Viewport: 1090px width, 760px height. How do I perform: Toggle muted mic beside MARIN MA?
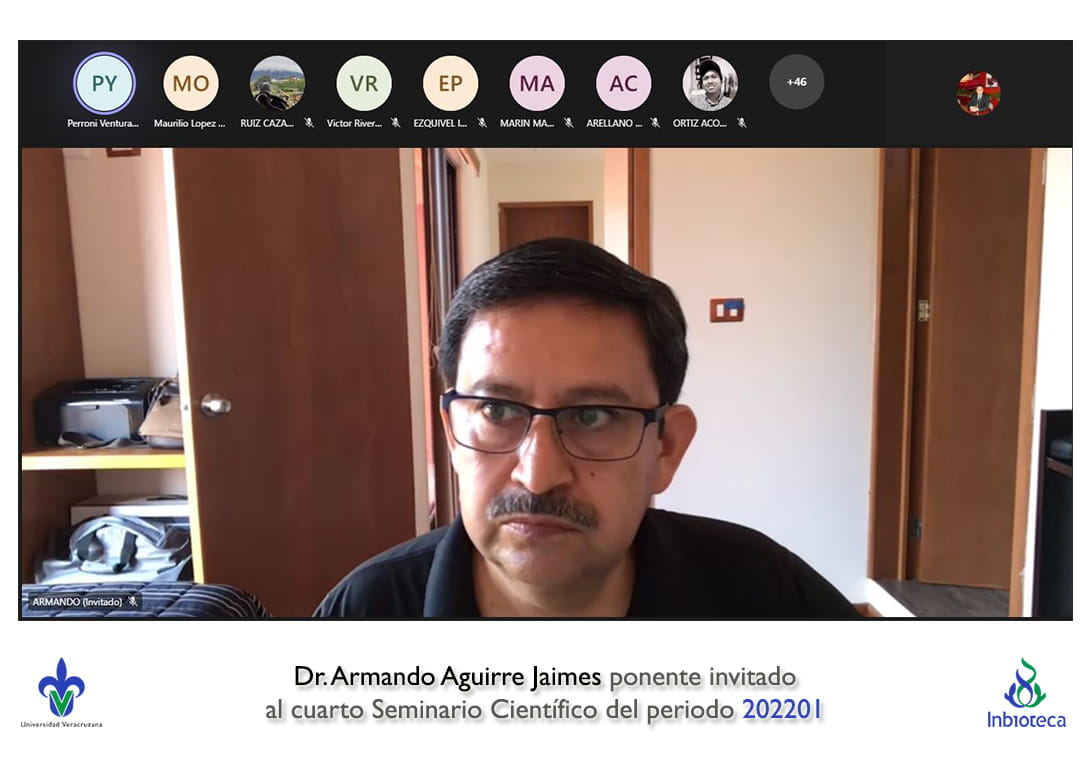click(x=568, y=123)
